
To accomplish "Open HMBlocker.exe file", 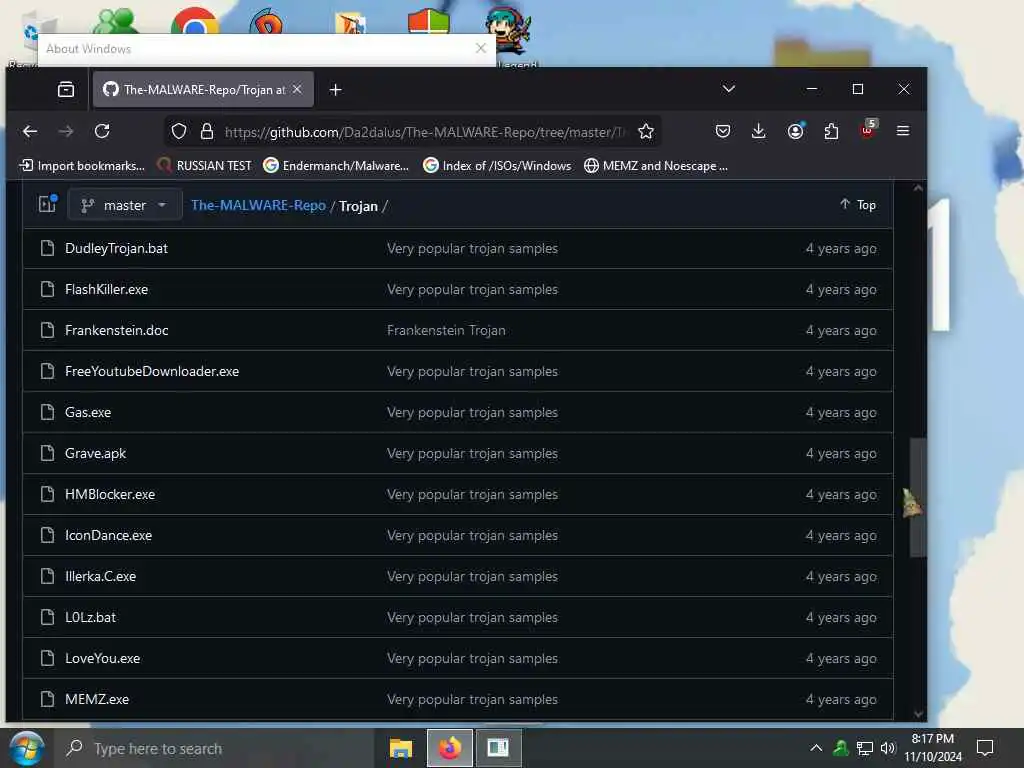I will pos(110,494).
